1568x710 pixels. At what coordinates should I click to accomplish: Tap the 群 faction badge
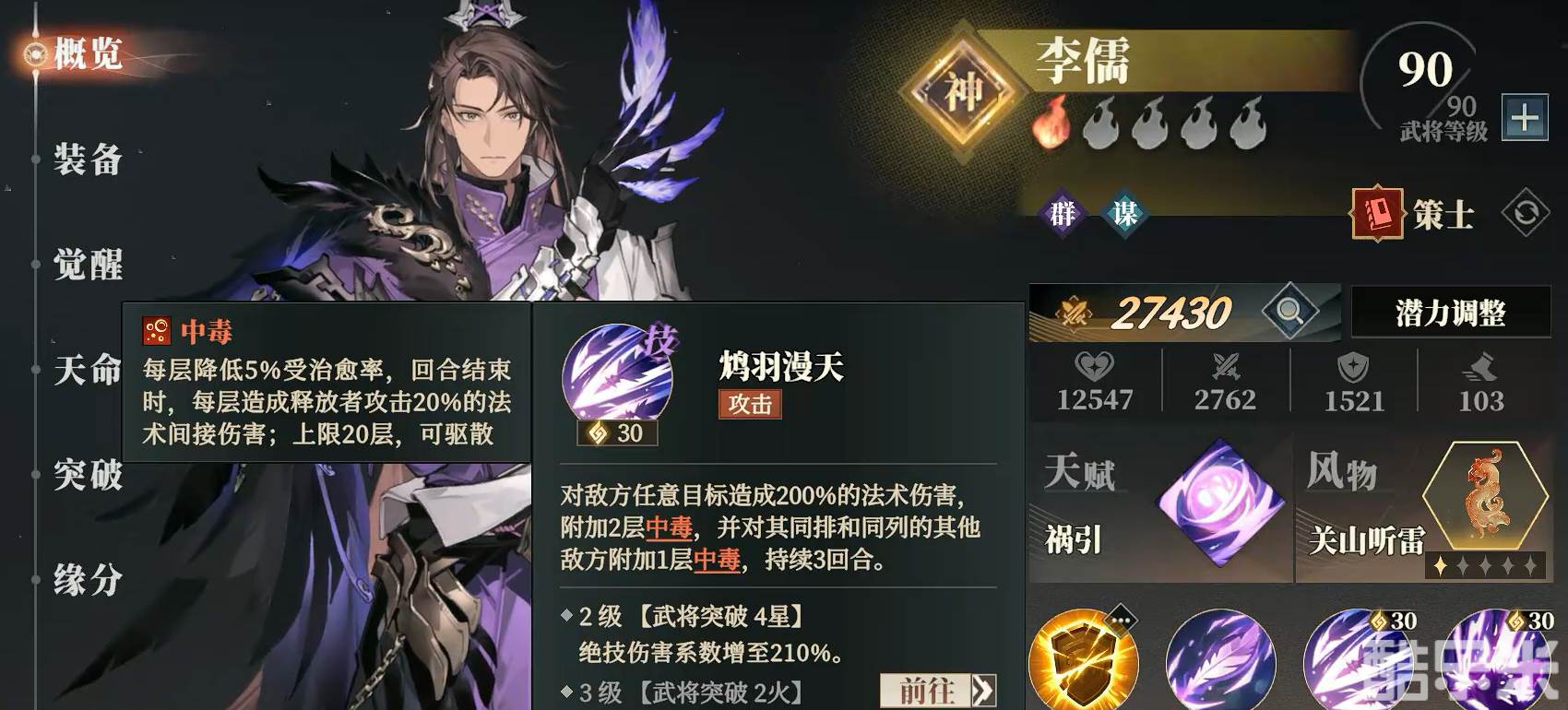click(x=1063, y=214)
